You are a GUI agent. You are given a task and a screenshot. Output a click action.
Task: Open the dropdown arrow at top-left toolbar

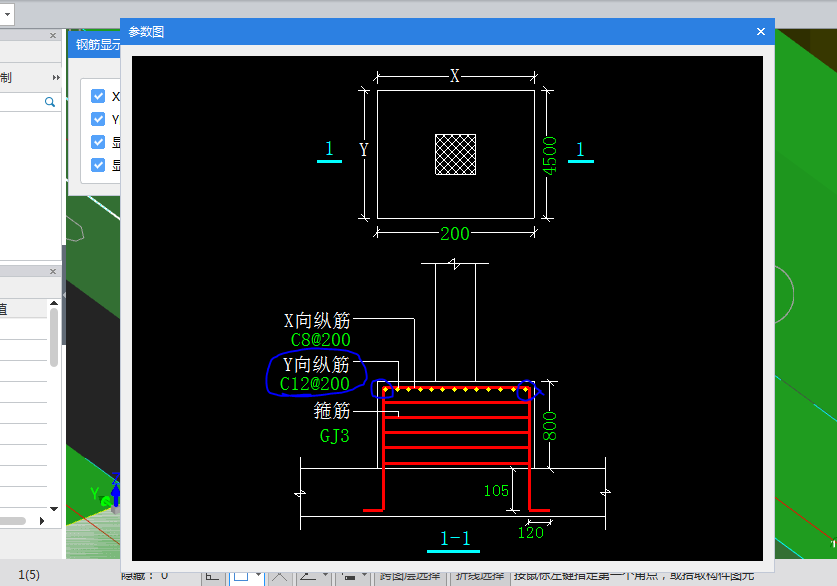7,14
